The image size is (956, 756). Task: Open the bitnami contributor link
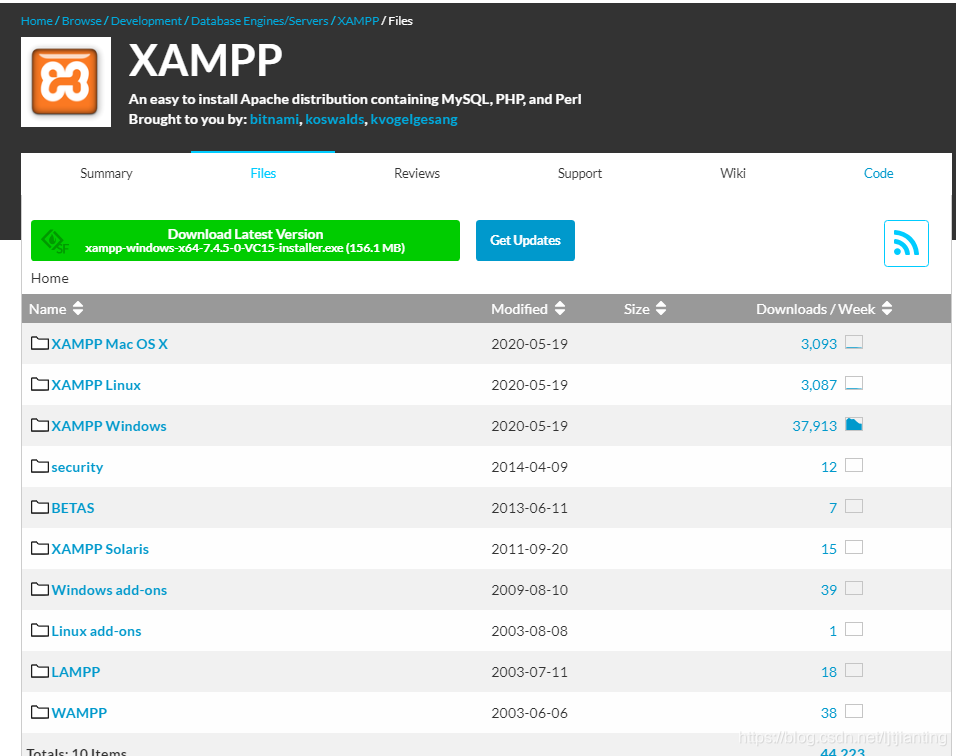pos(274,119)
